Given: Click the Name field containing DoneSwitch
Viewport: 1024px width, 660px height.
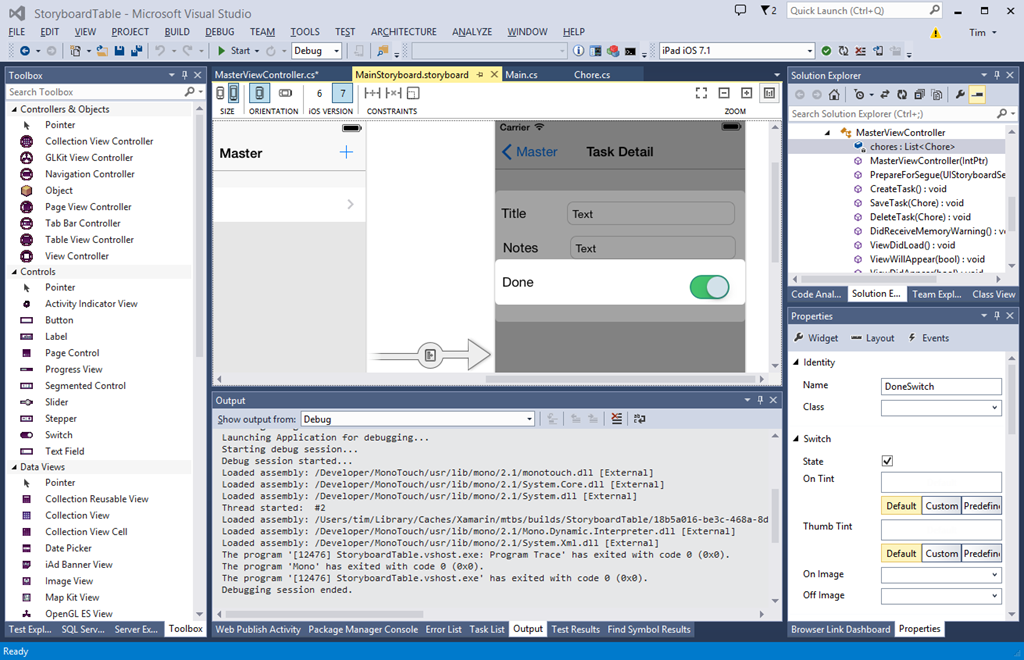Looking at the screenshot, I should (x=941, y=386).
